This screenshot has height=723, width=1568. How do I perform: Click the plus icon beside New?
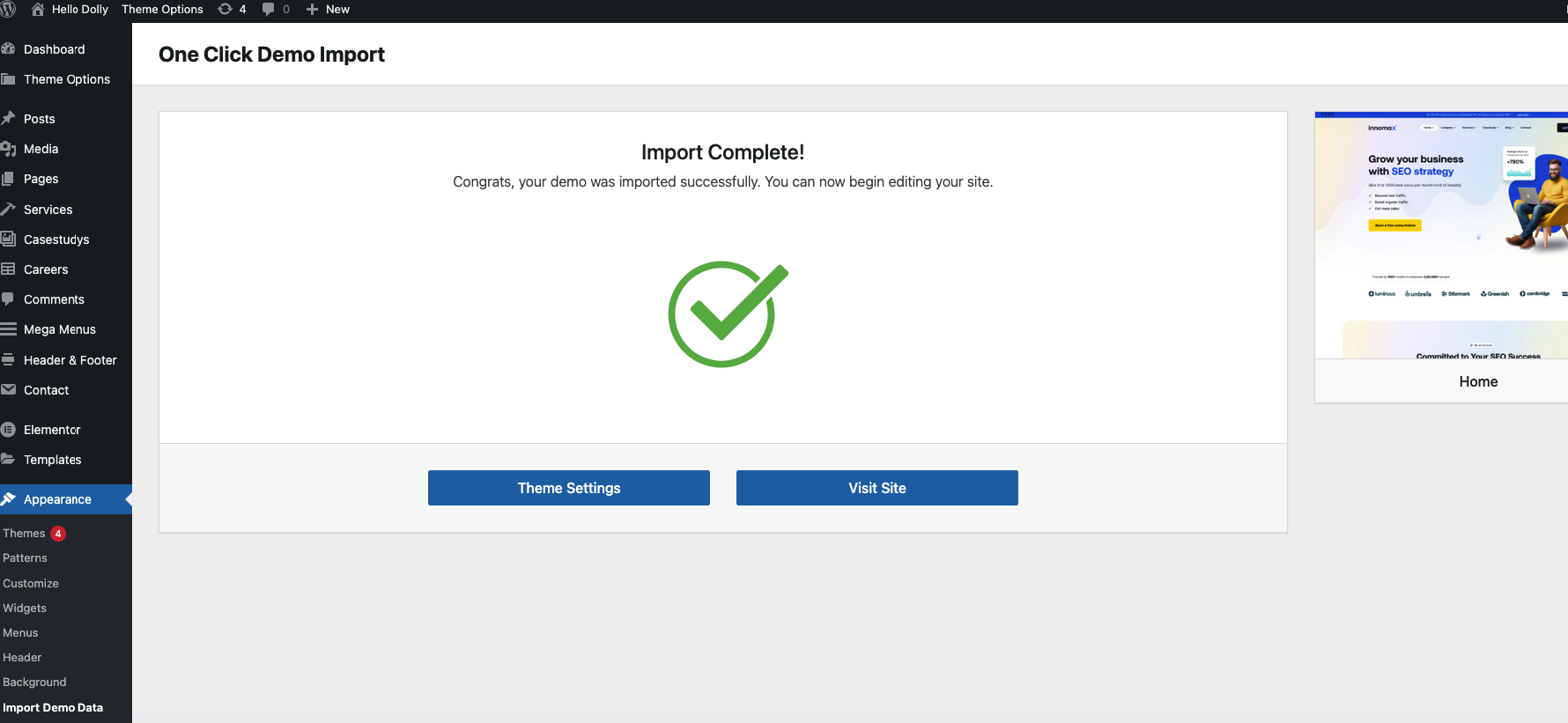point(312,10)
